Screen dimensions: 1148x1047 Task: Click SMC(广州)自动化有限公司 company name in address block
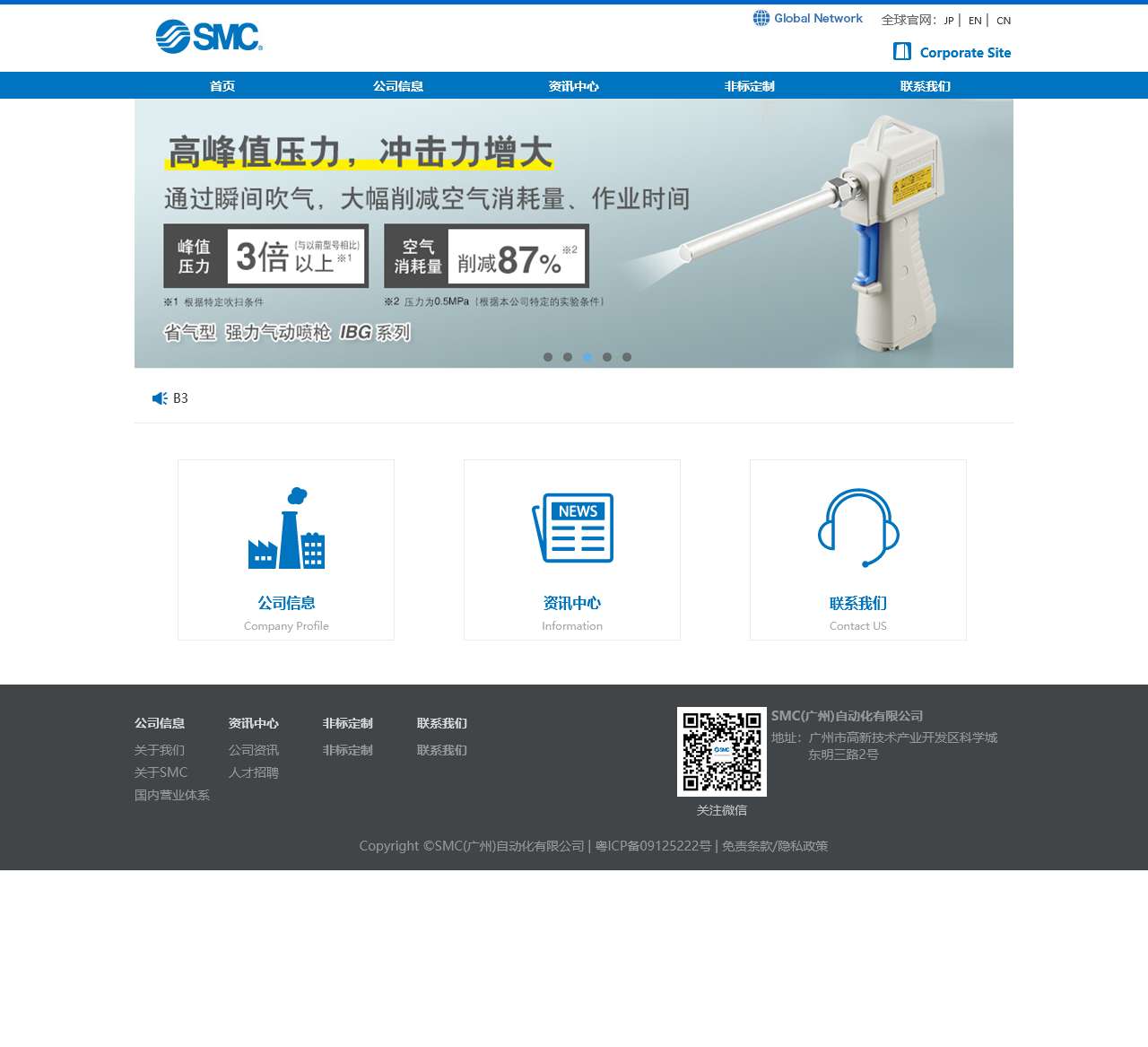pos(848,716)
